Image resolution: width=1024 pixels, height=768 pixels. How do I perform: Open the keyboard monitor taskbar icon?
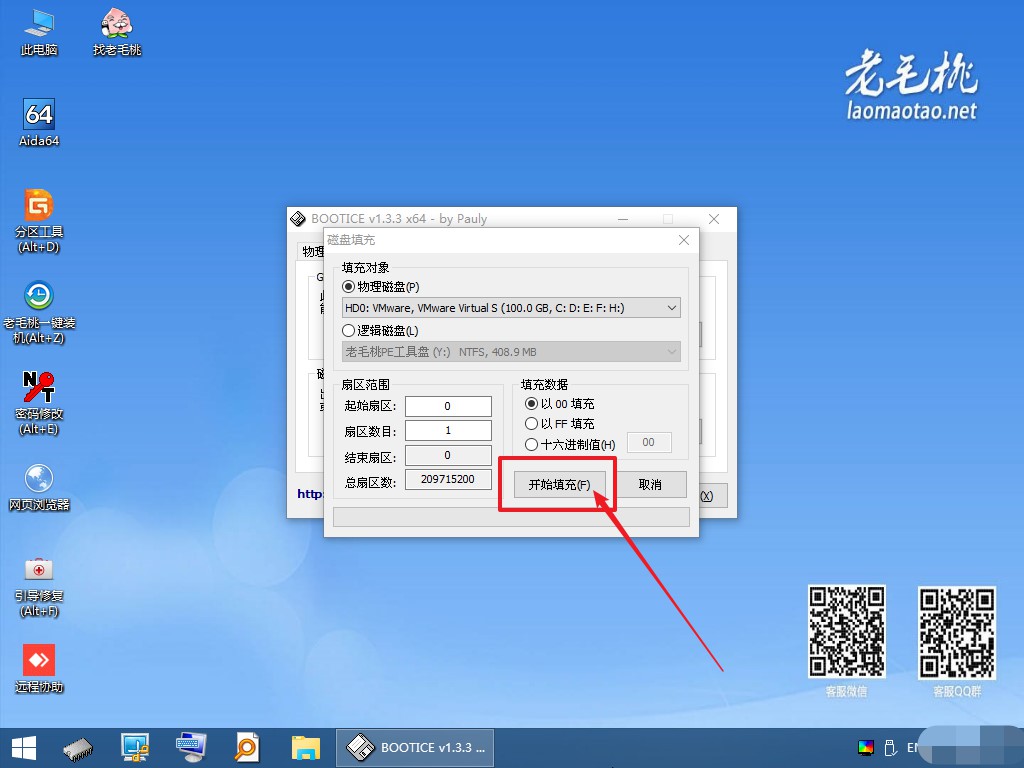click(191, 748)
